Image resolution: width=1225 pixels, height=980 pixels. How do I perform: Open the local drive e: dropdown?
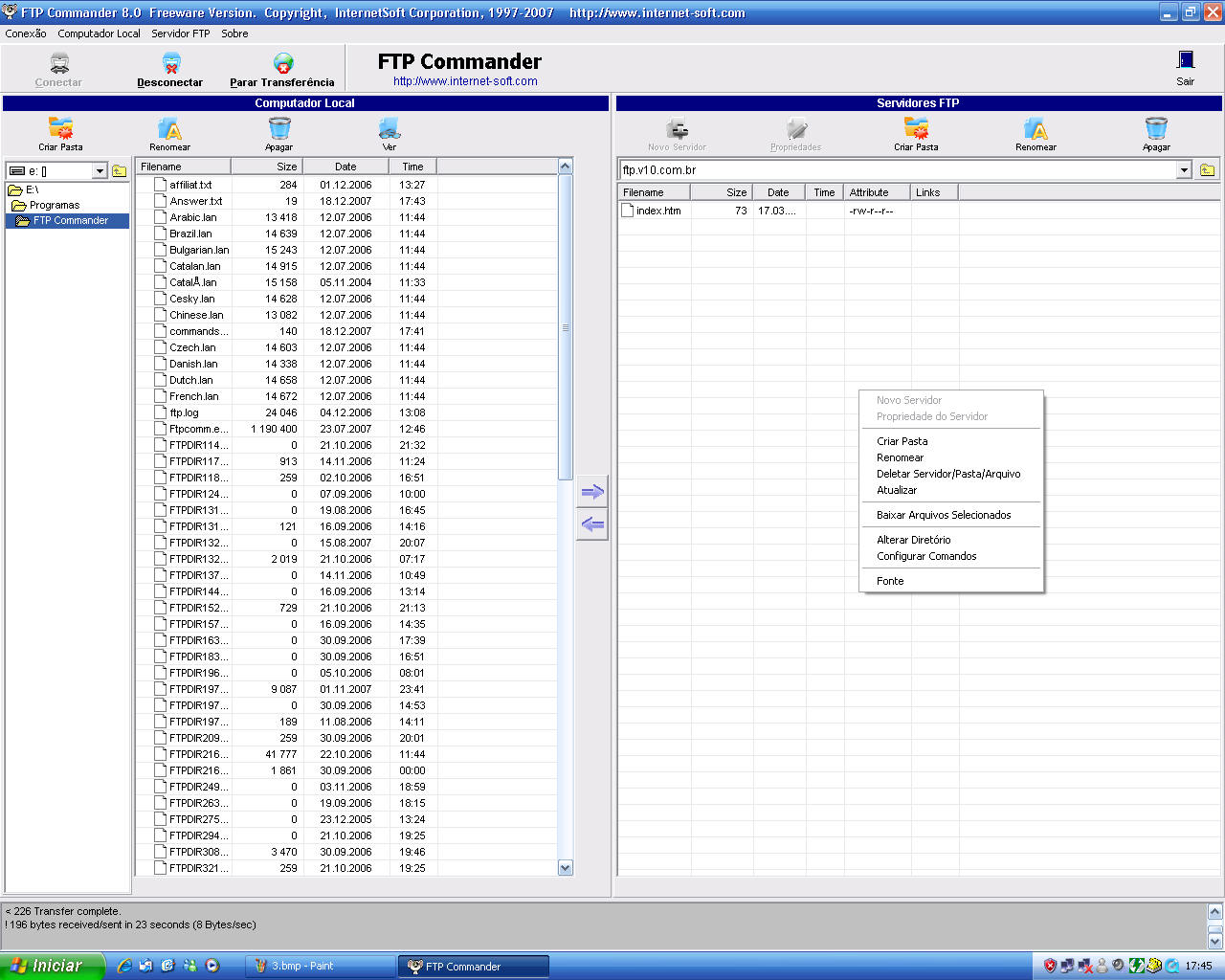click(100, 171)
